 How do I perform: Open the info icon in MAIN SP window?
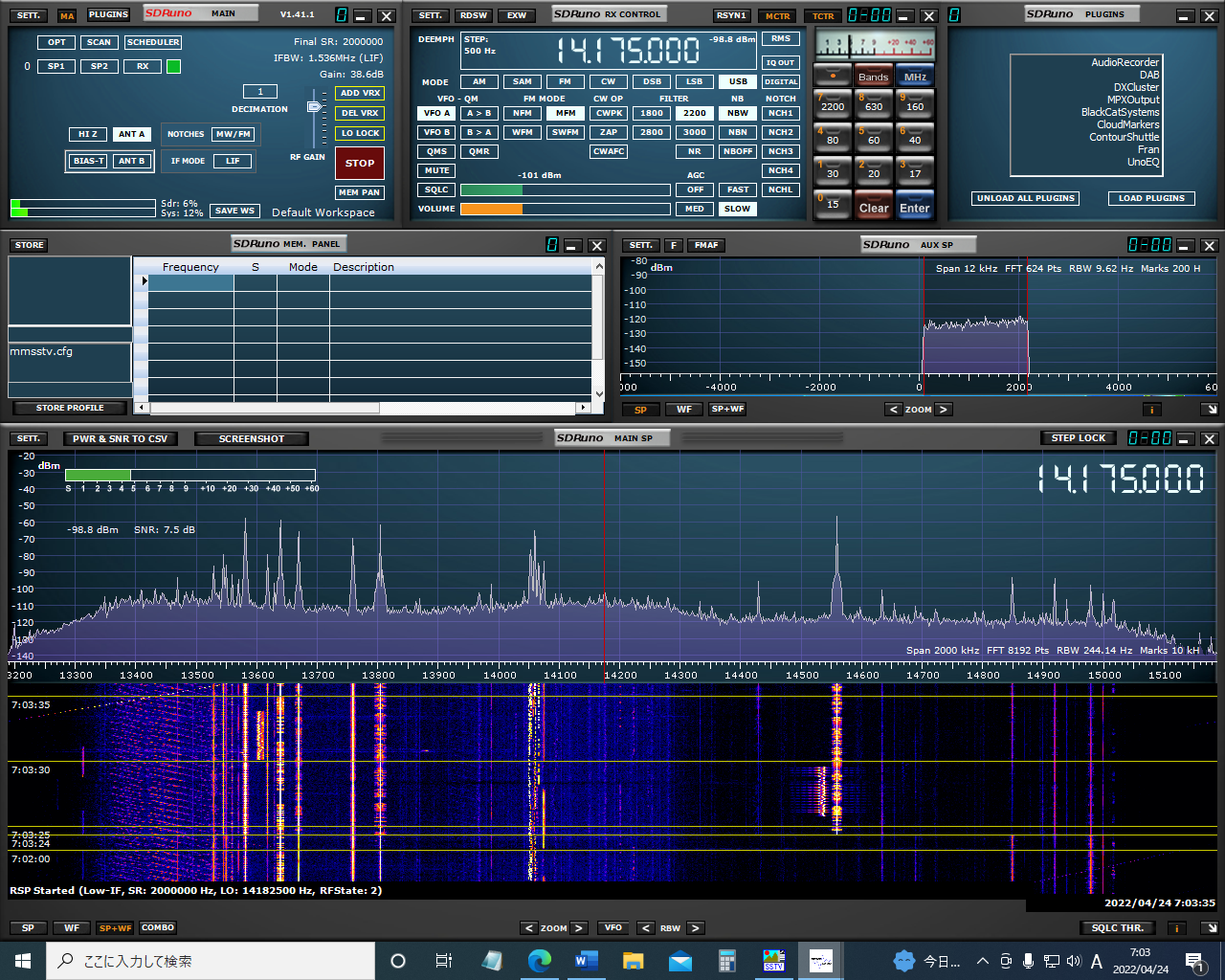click(x=1177, y=927)
